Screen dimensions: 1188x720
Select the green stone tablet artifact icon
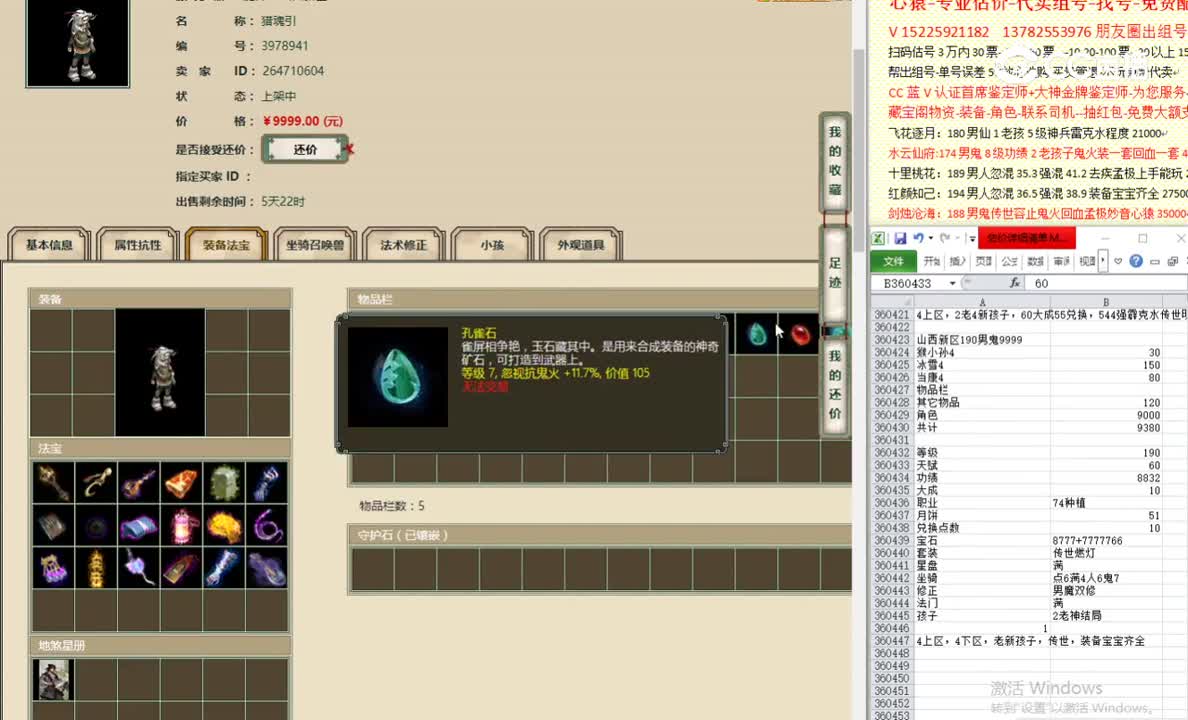(224, 483)
